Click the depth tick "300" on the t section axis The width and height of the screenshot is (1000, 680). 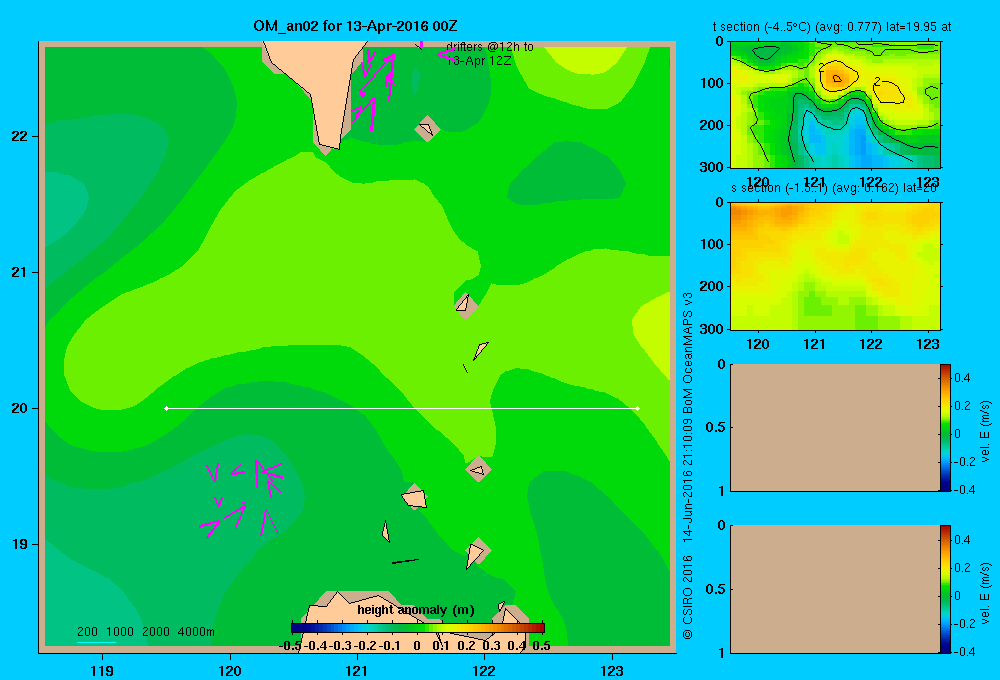pyautogui.click(x=711, y=167)
